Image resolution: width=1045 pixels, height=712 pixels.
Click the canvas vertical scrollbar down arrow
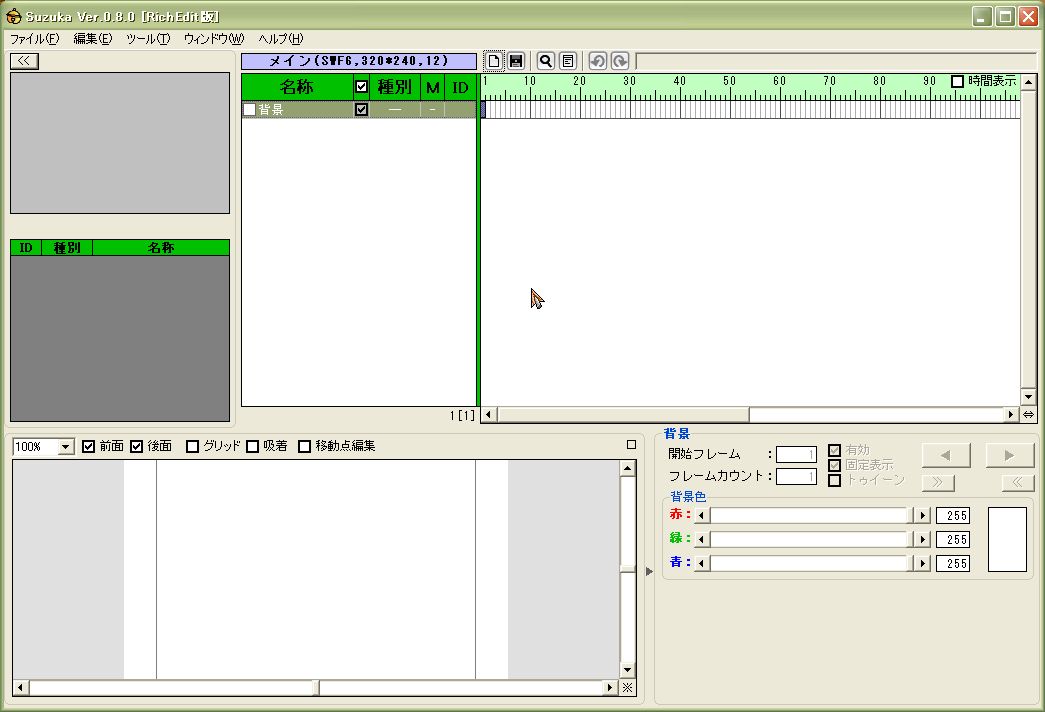[x=627, y=670]
